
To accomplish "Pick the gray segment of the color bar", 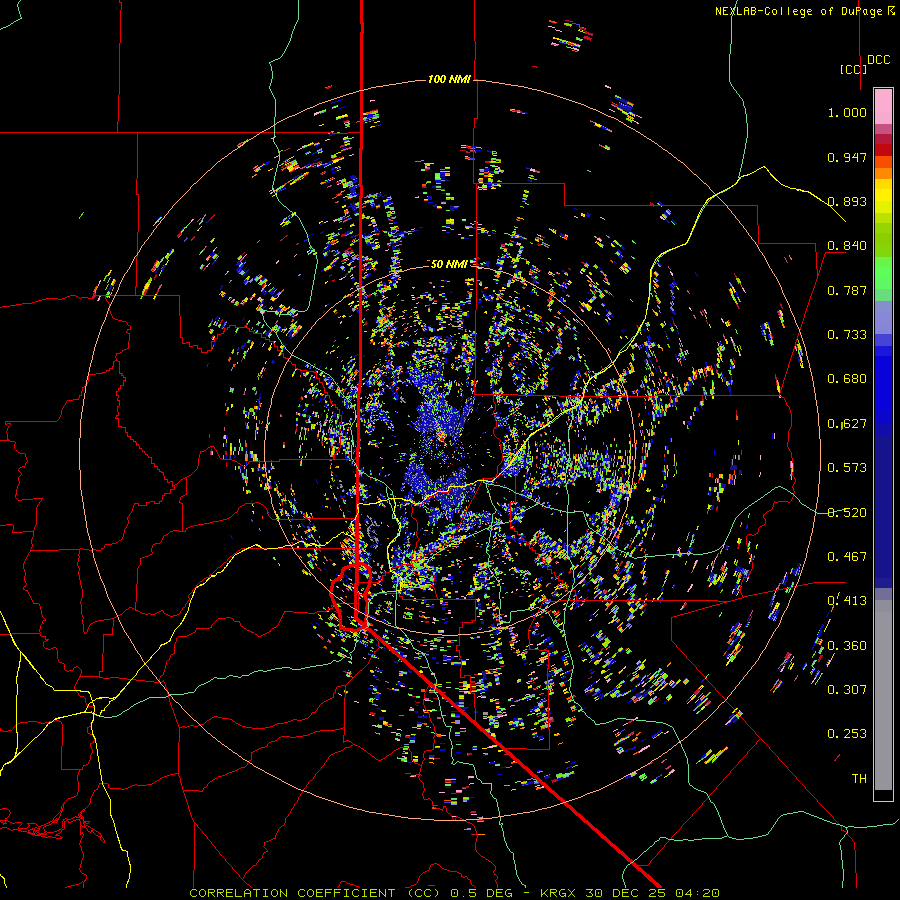I will [883, 695].
